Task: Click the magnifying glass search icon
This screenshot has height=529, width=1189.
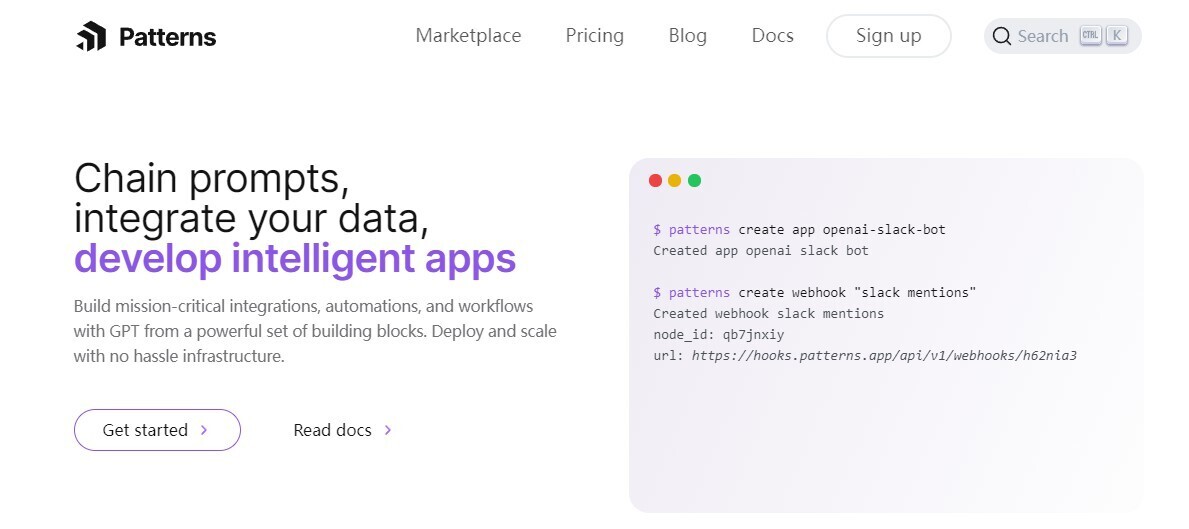Action: pyautogui.click(x=1001, y=37)
